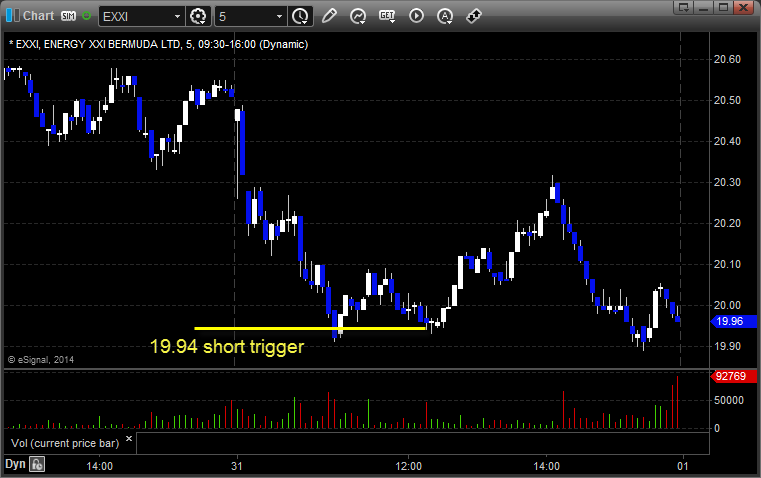The image size is (761, 478).
Task: Select the yellow 19.94 short trigger line
Action: coord(310,329)
